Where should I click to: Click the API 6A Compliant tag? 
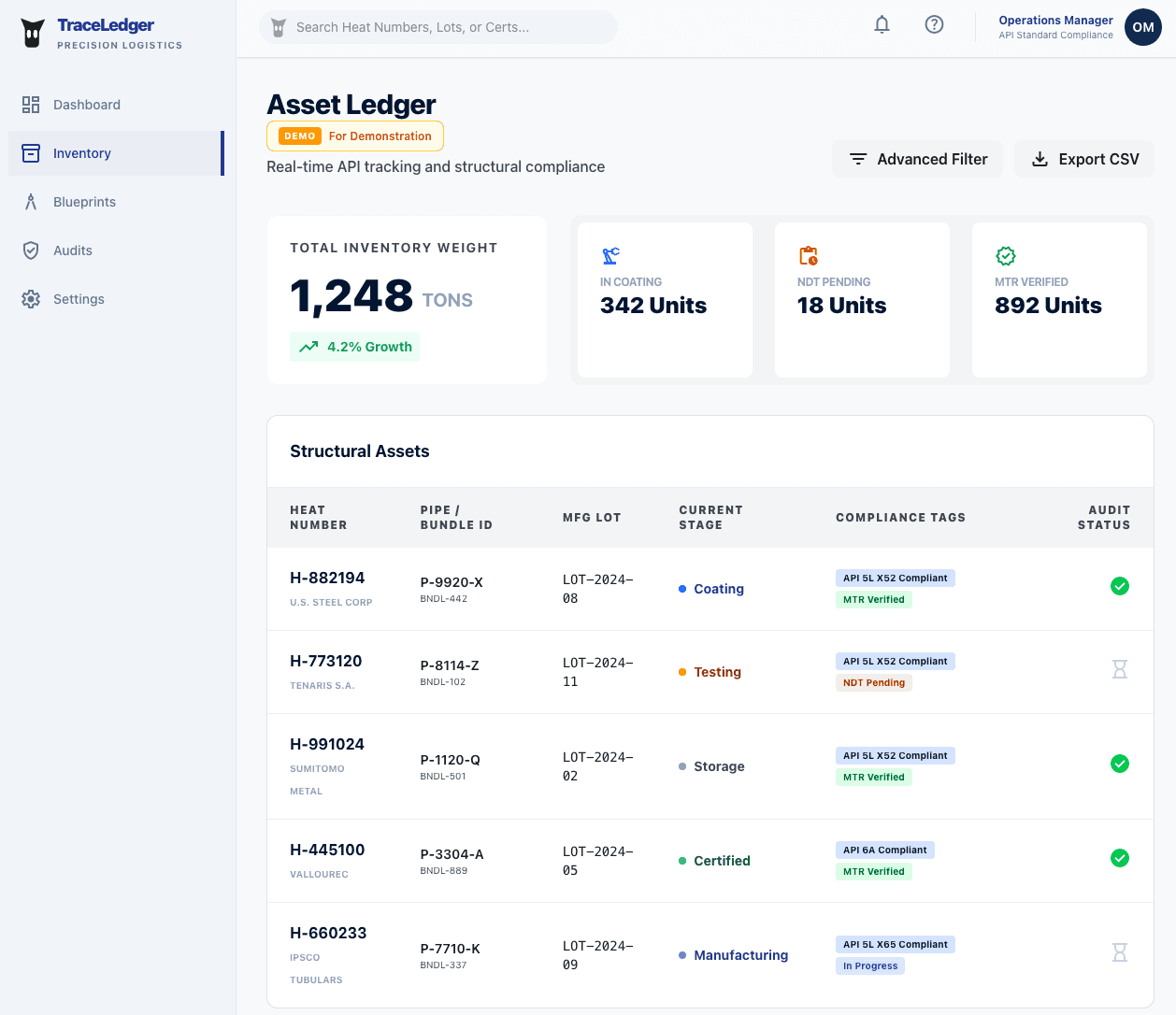[885, 850]
